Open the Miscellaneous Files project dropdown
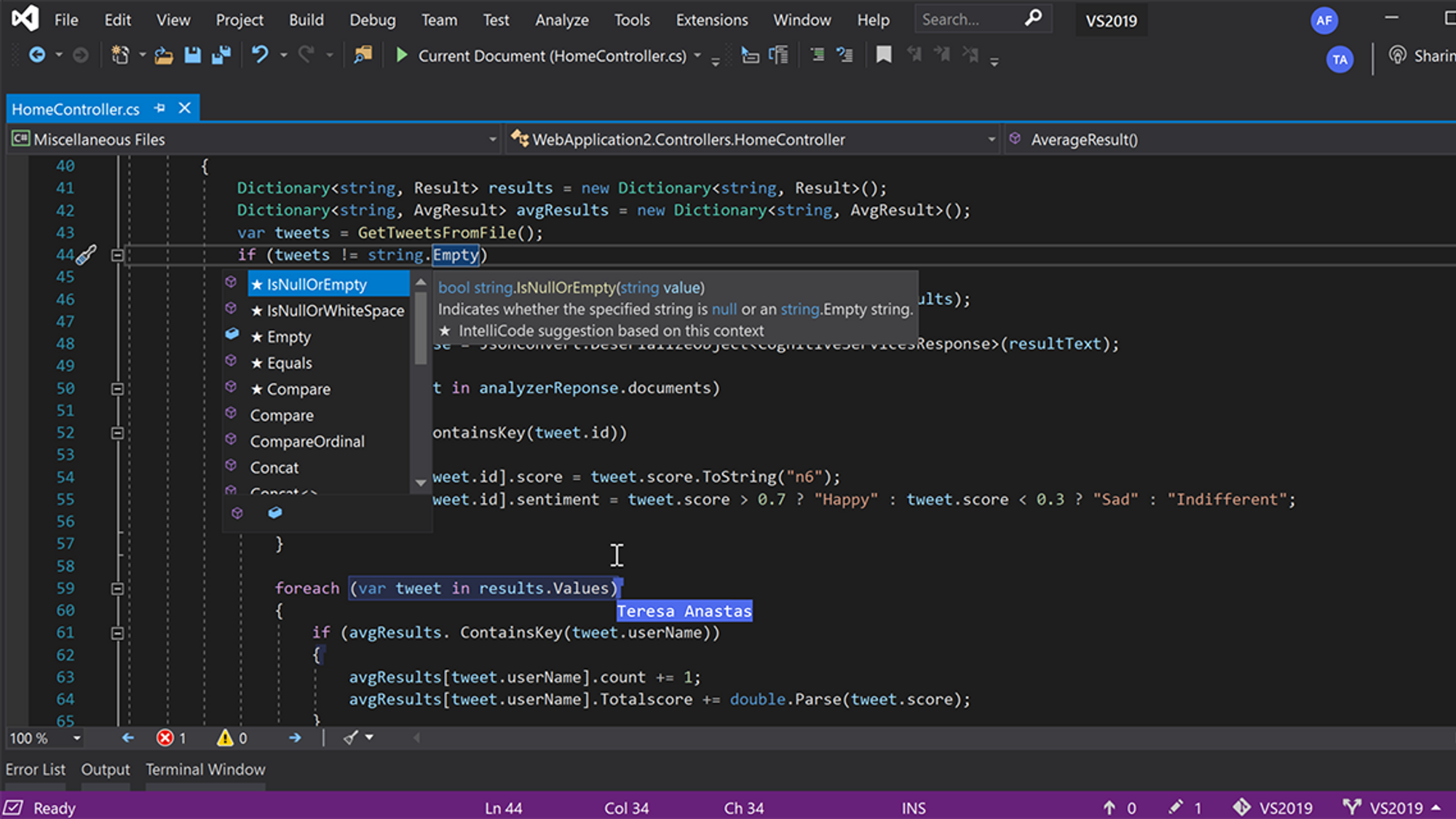Screen dimensions: 1456x819 [x=492, y=139]
